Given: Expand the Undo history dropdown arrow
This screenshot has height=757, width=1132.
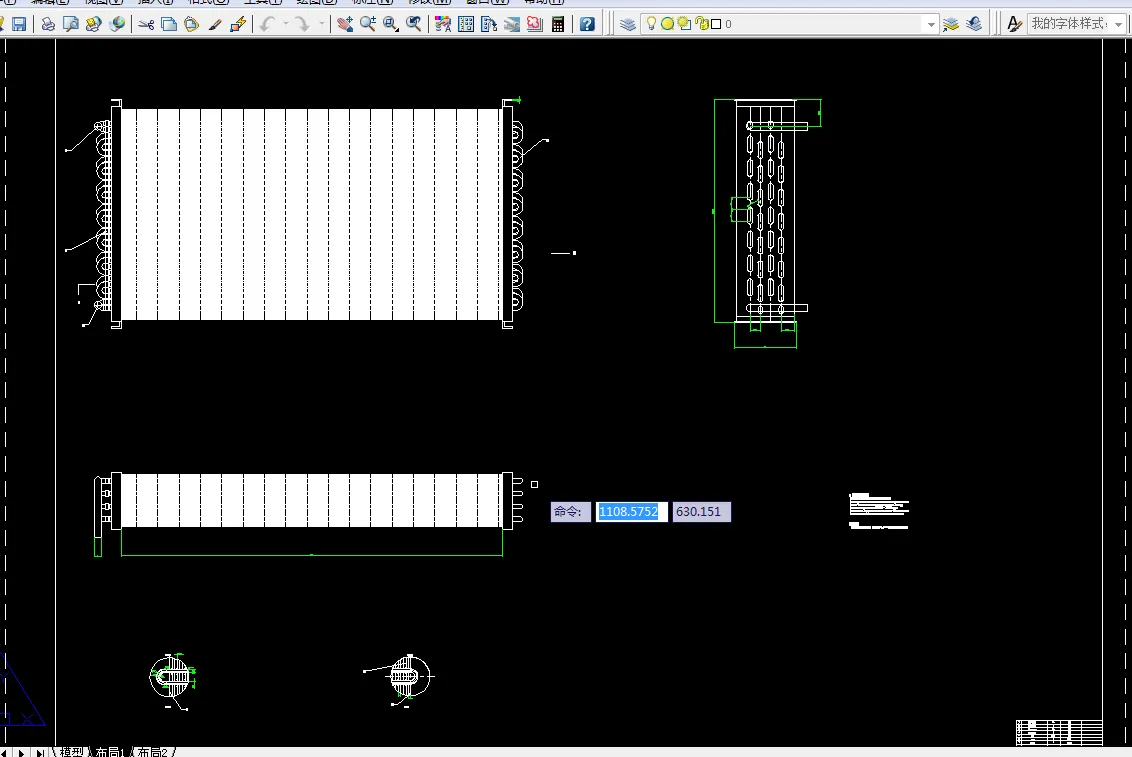Looking at the screenshot, I should 286,24.
